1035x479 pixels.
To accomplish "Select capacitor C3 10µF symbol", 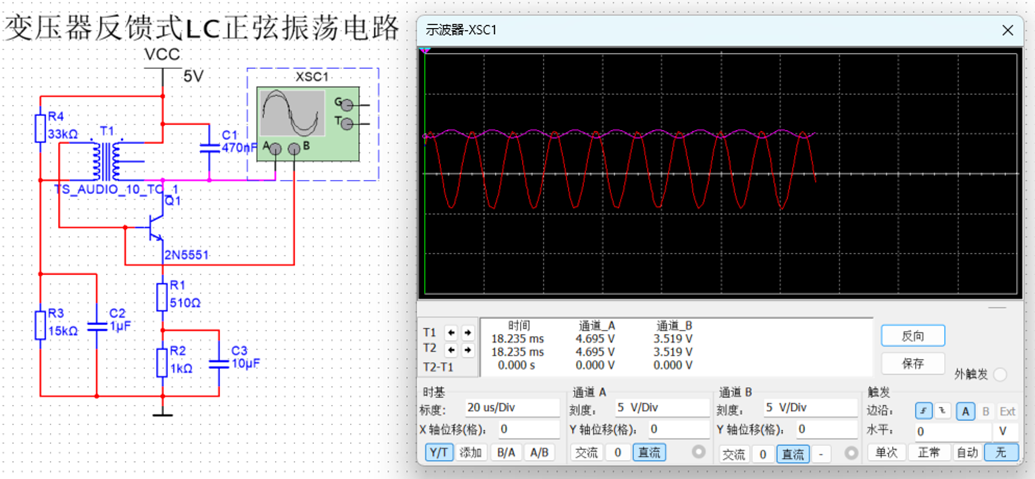I will coord(218,363).
